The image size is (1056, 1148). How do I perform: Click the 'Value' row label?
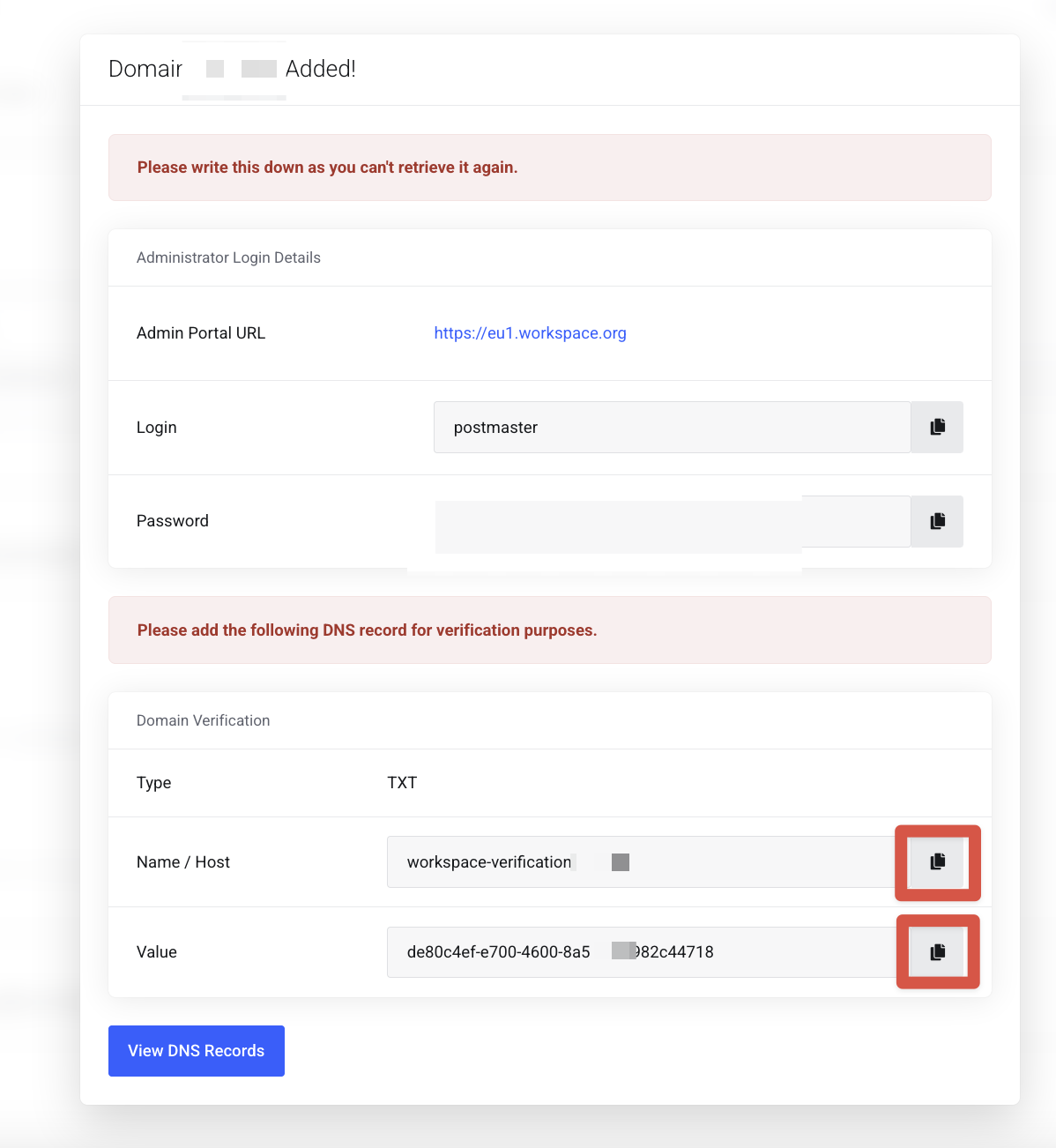click(157, 952)
